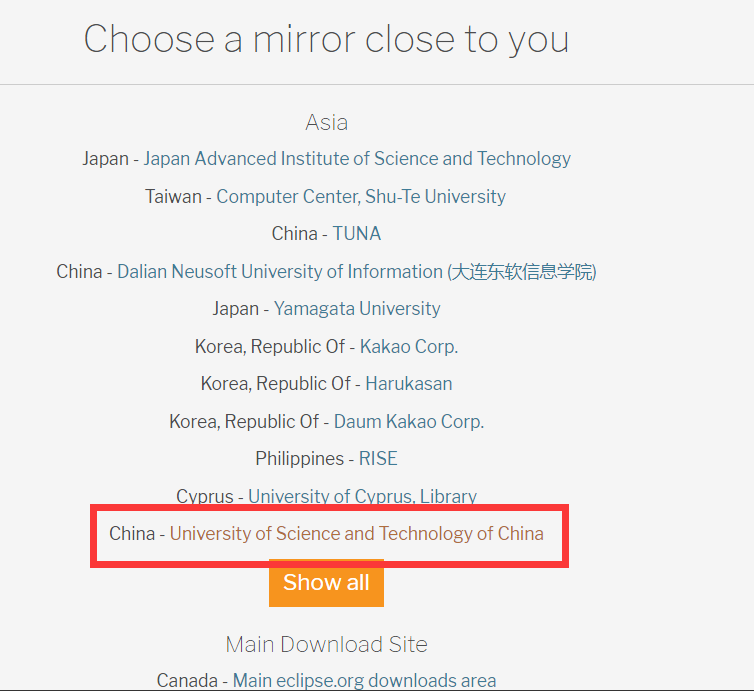Viewport: 754px width, 691px height.
Task: Click the 'Korea, Republic Of' text beside Harukasan
Action: (276, 384)
